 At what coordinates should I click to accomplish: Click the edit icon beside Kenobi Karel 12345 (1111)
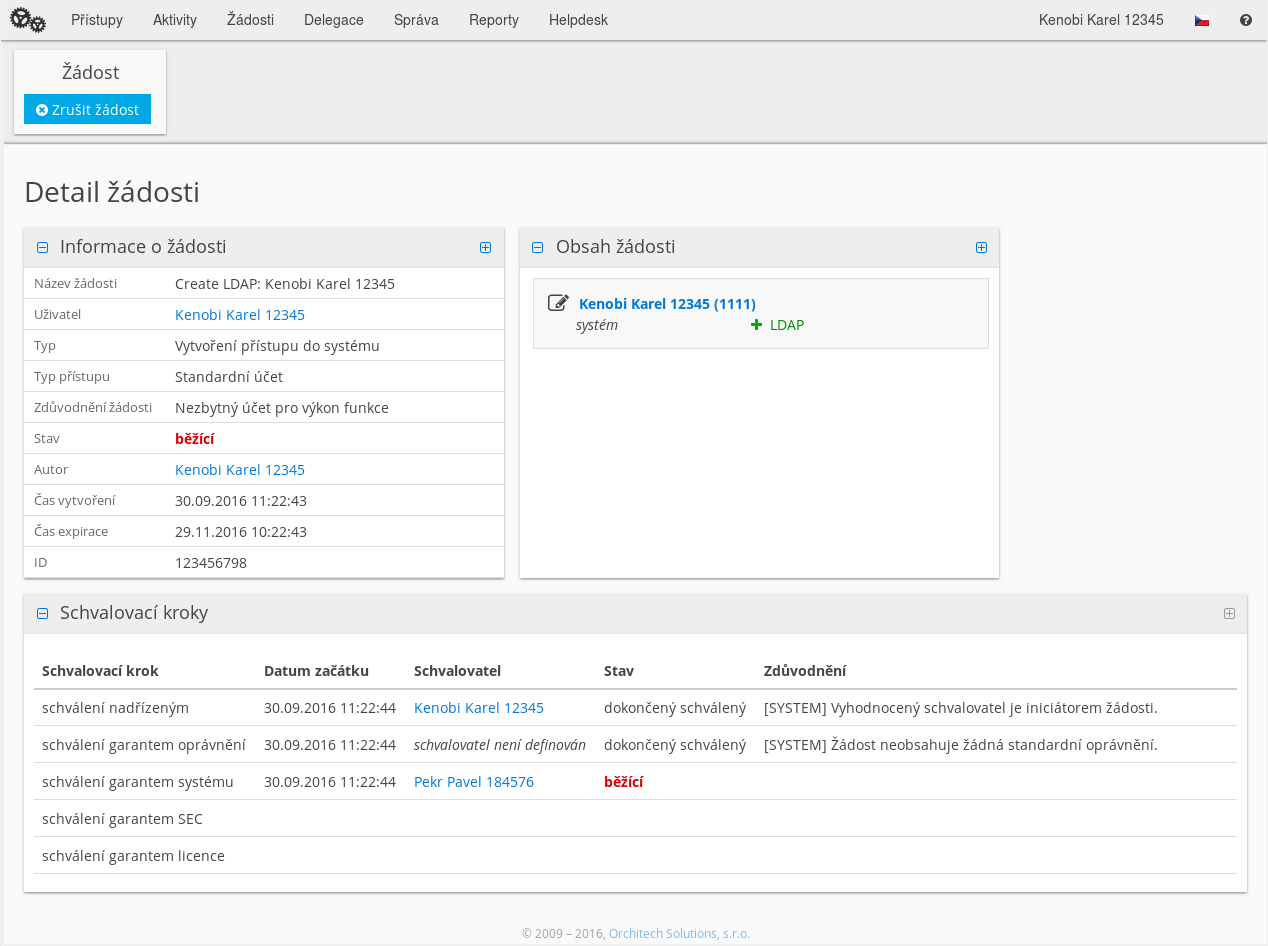(558, 303)
